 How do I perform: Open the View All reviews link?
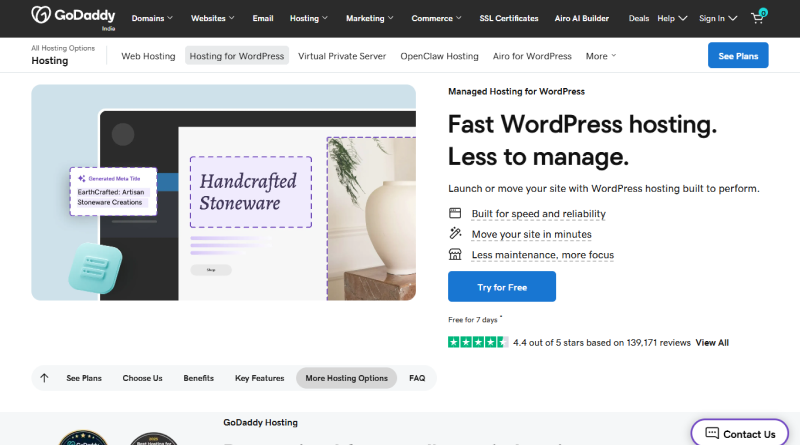tap(712, 343)
